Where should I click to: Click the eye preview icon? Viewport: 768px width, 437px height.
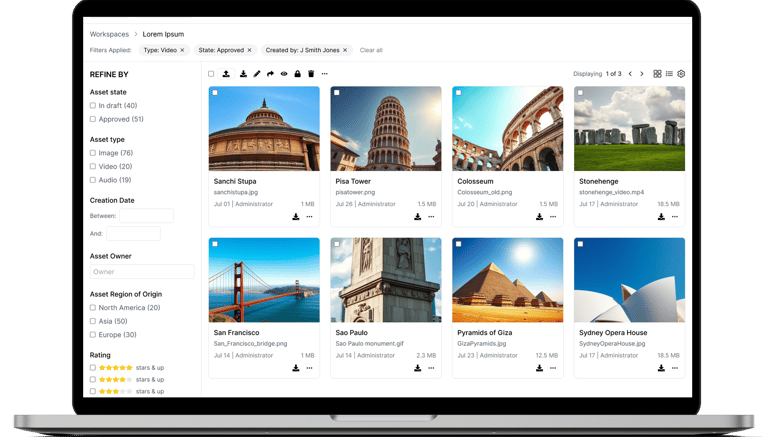[284, 74]
